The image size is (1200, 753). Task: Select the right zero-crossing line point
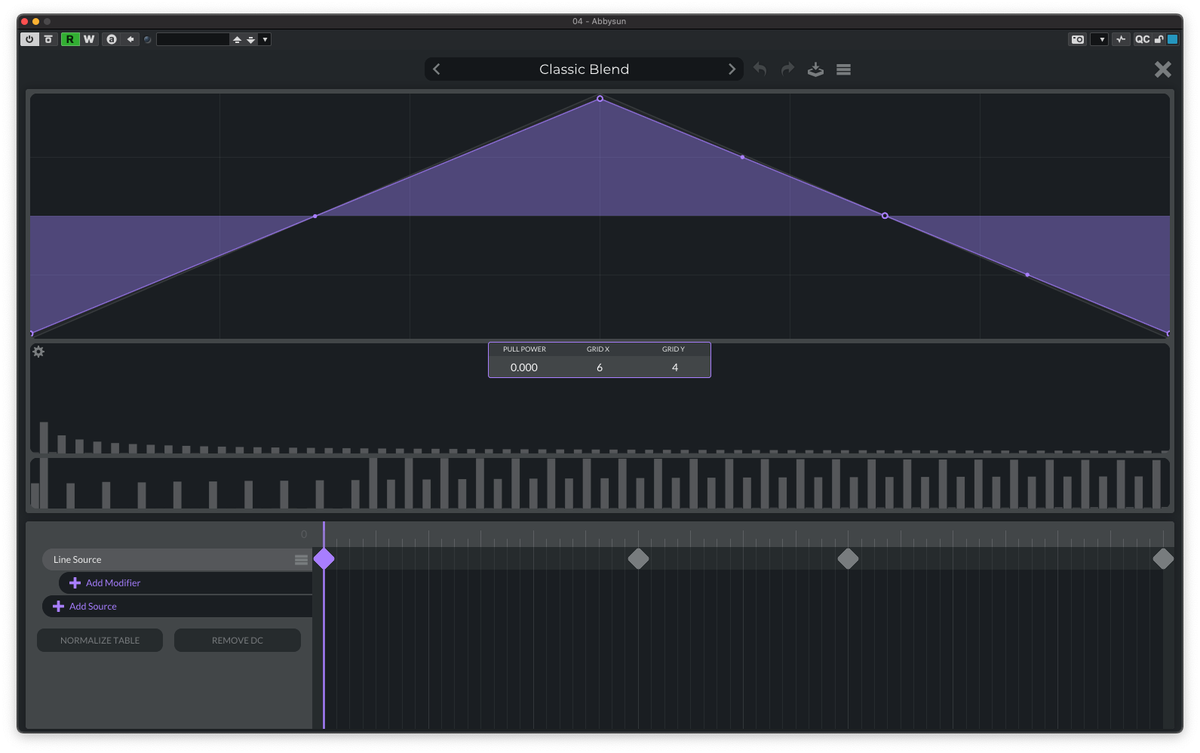[885, 216]
